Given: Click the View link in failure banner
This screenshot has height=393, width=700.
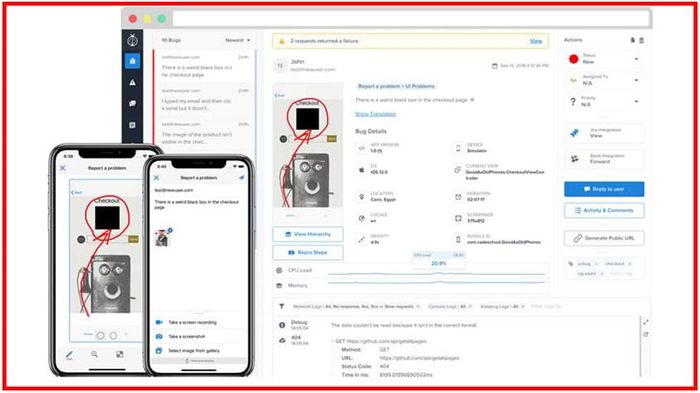Looking at the screenshot, I should click(x=536, y=41).
